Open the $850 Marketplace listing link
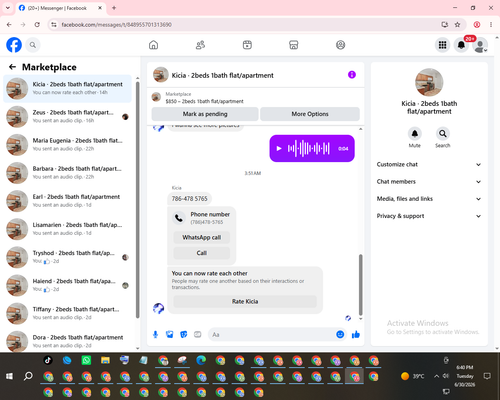The image size is (500, 400). pyautogui.click(x=204, y=101)
